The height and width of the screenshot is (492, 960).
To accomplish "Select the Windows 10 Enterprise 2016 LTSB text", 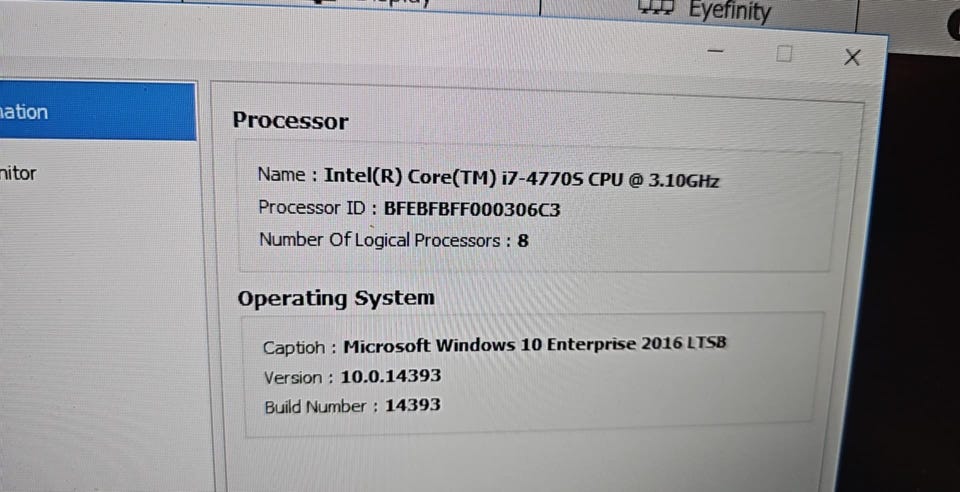I will coord(535,345).
